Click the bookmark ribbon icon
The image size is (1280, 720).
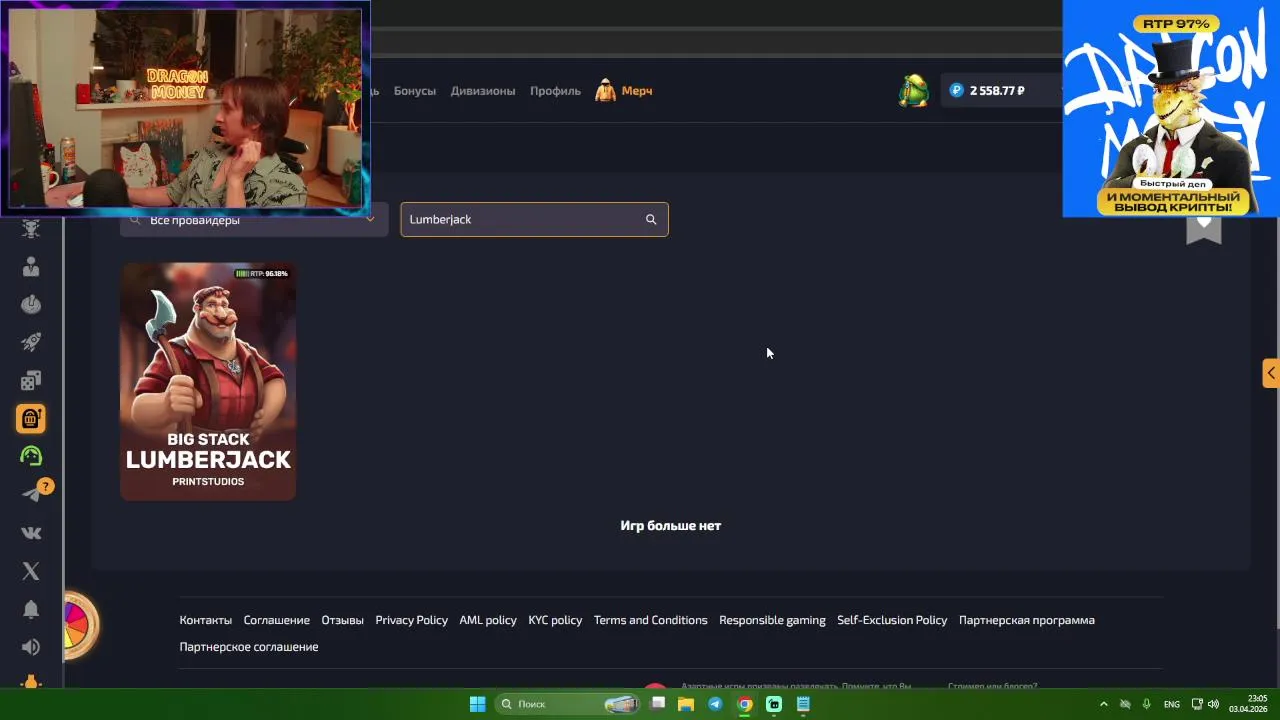click(1204, 229)
